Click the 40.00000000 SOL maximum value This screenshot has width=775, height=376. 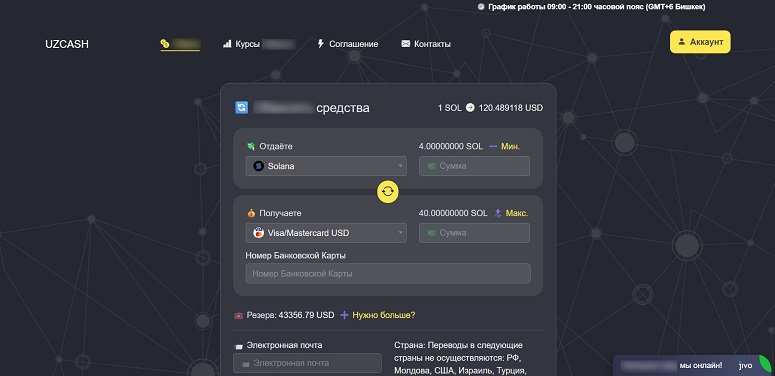click(x=453, y=213)
